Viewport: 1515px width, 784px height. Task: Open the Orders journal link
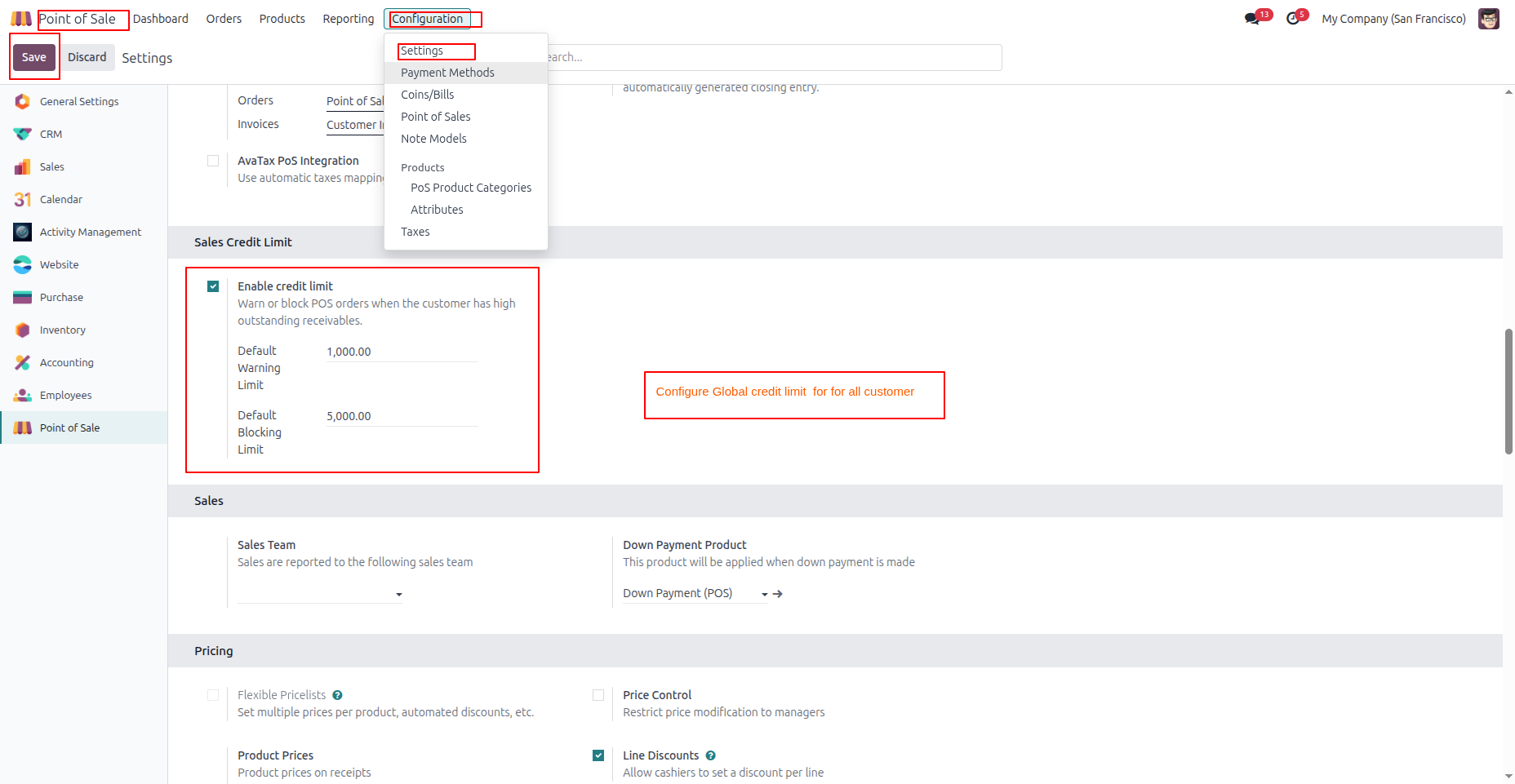click(x=355, y=101)
